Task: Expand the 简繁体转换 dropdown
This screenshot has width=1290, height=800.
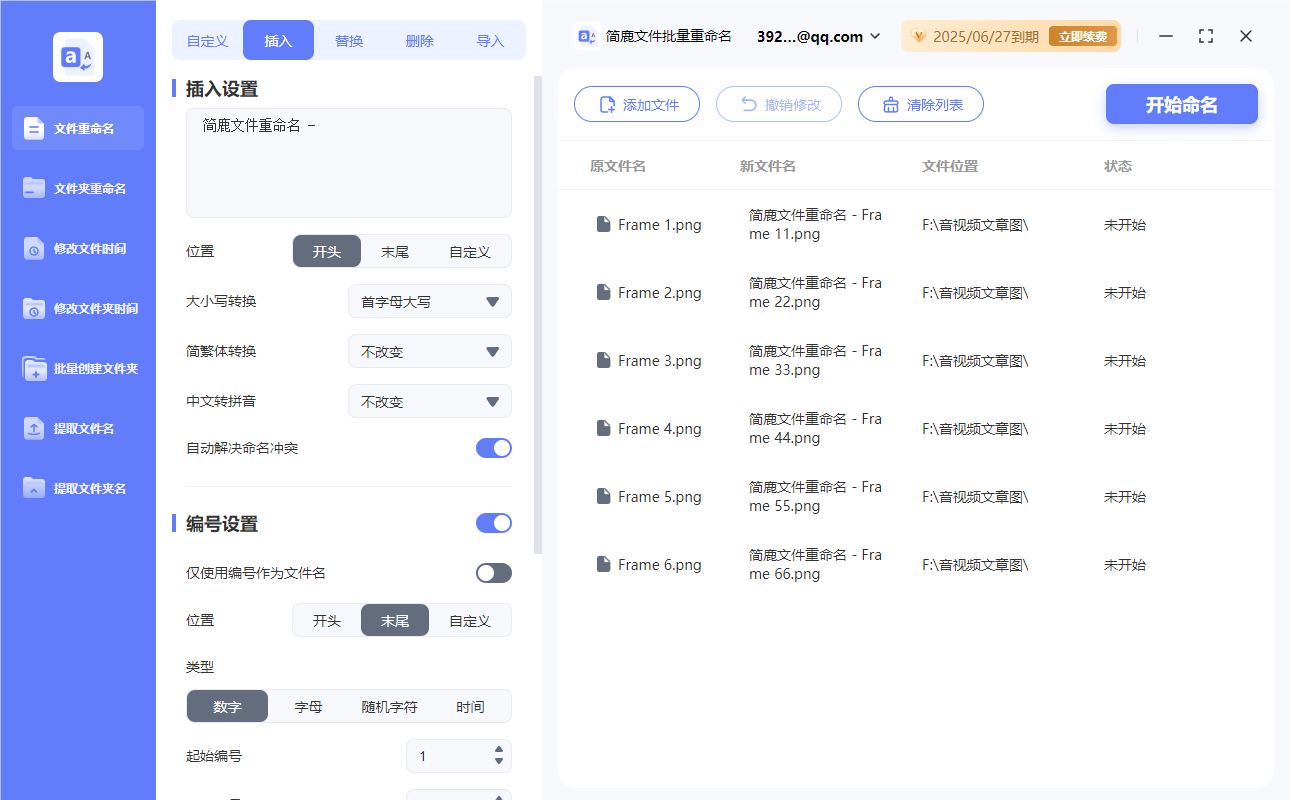Action: pos(429,351)
